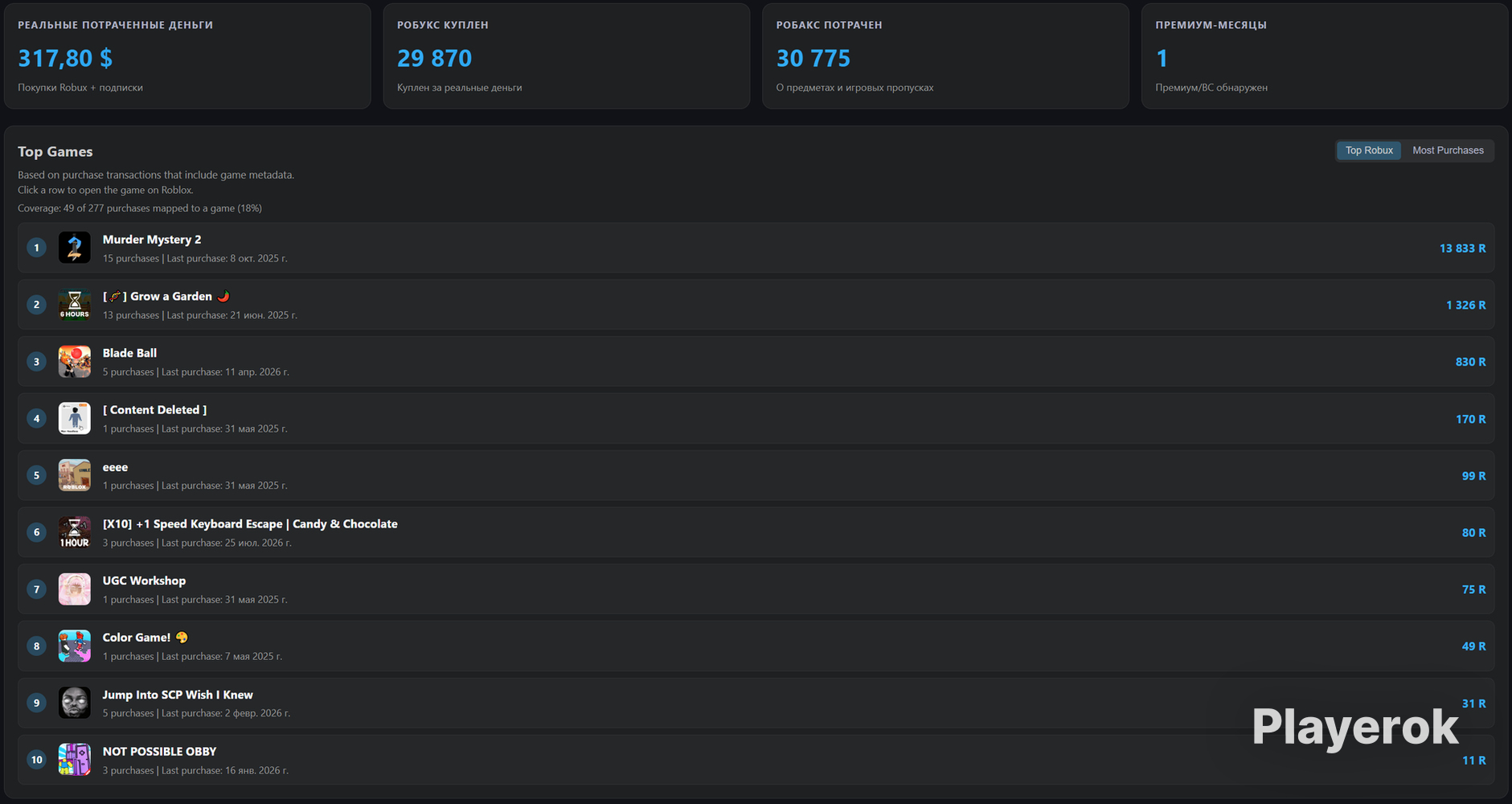
Task: Open the Blade Ball game icon
Action: click(75, 362)
